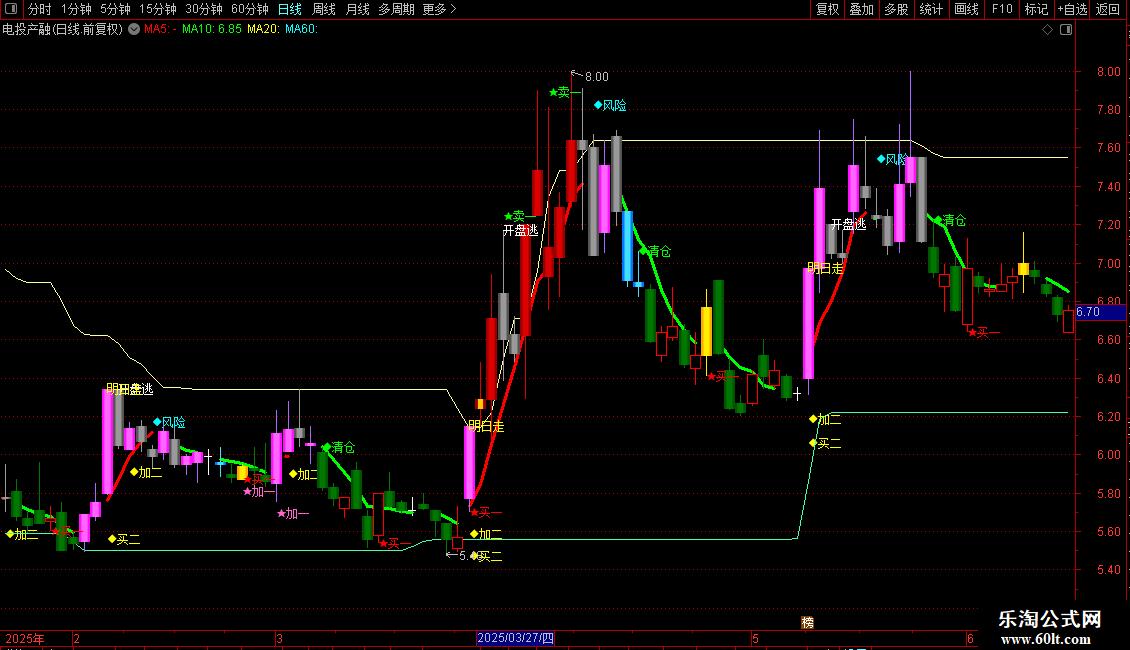Select the 60分钟 period tab

click(250, 9)
